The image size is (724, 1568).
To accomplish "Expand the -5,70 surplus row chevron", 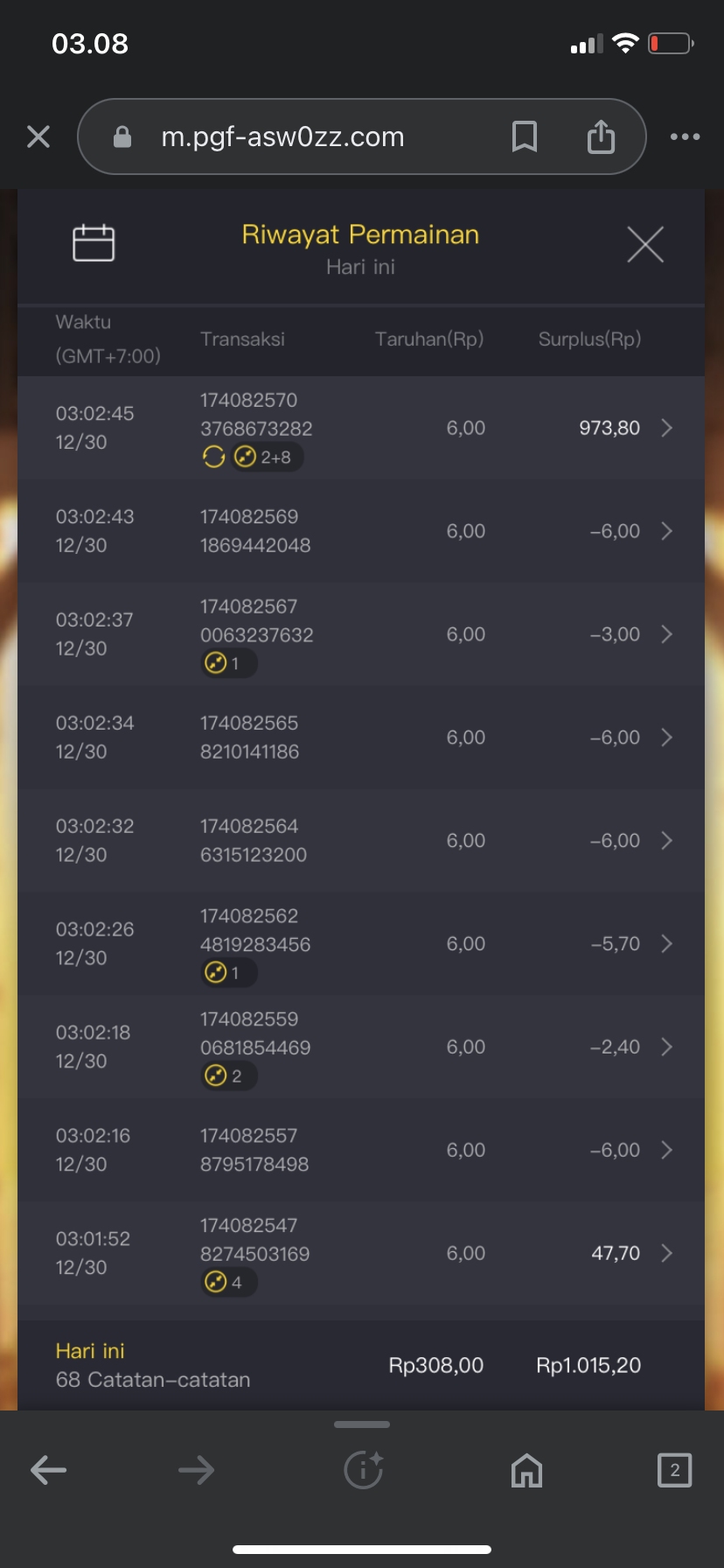I will (x=667, y=944).
